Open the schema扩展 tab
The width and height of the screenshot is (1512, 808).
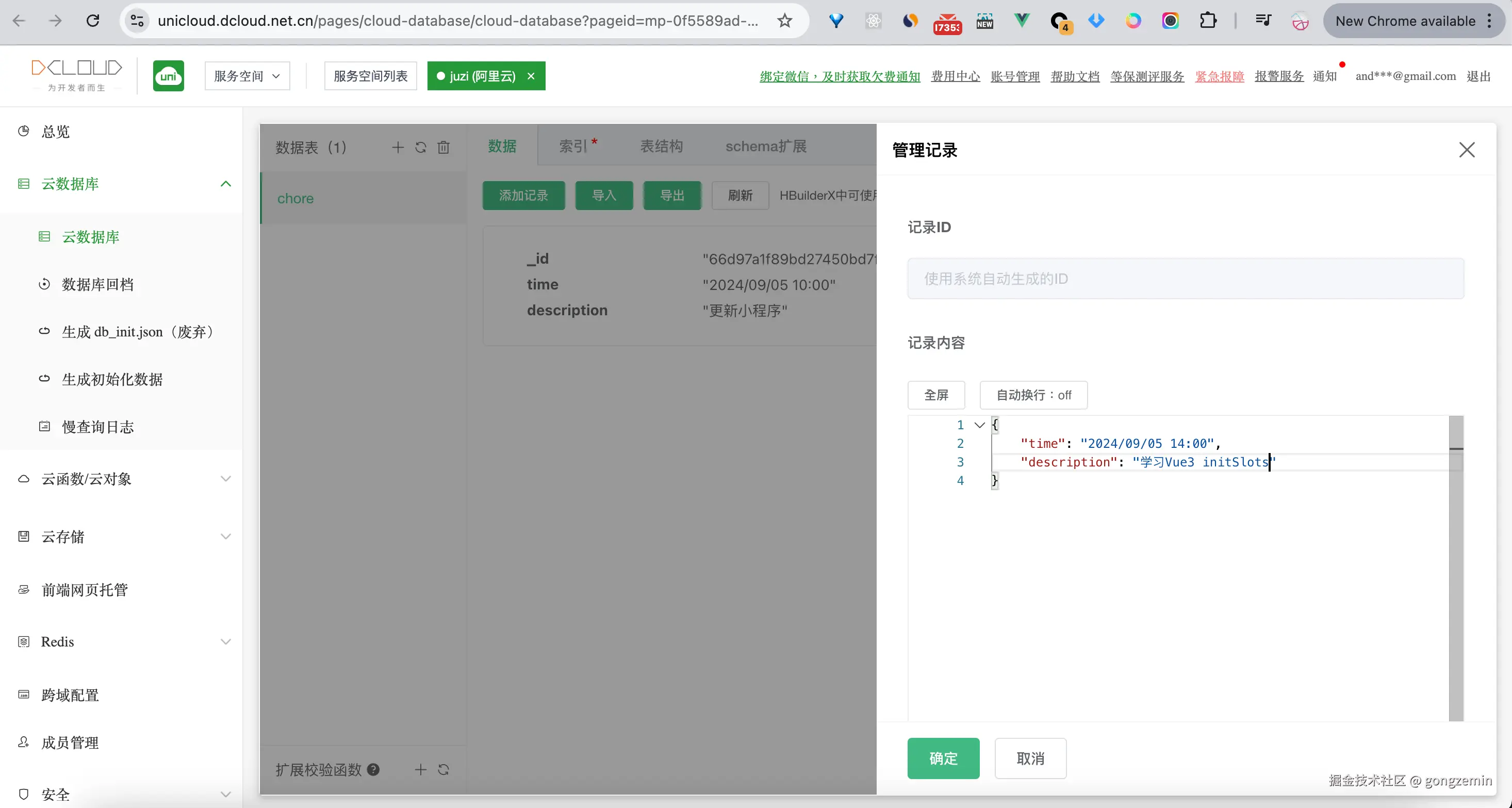765,146
